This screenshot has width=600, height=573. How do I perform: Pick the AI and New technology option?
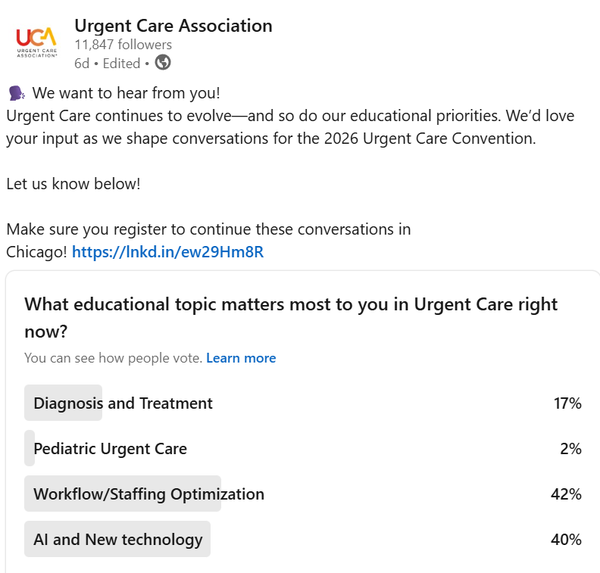(x=118, y=540)
